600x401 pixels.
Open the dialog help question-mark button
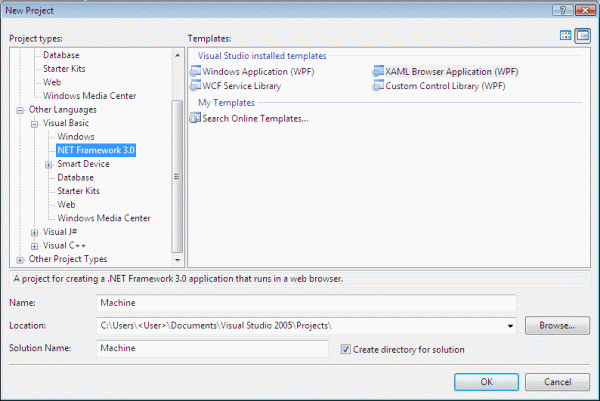pos(562,10)
